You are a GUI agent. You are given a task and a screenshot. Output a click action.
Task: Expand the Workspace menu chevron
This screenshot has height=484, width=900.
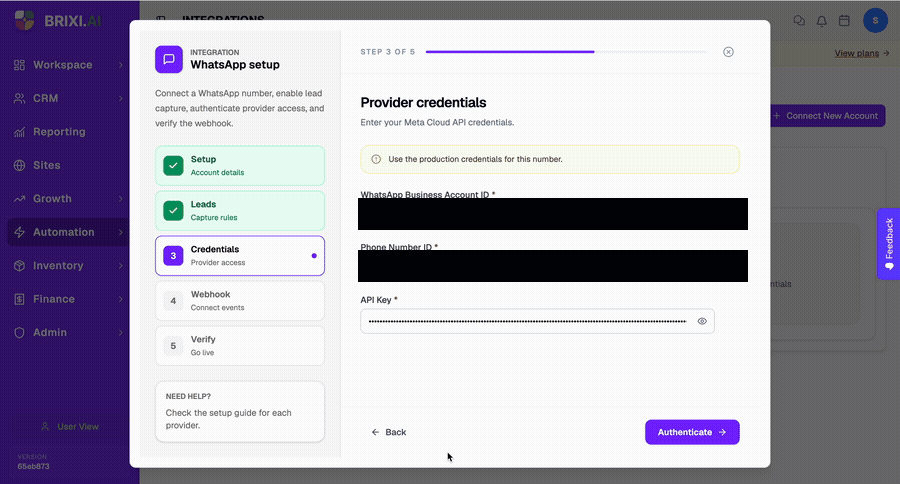(121, 65)
